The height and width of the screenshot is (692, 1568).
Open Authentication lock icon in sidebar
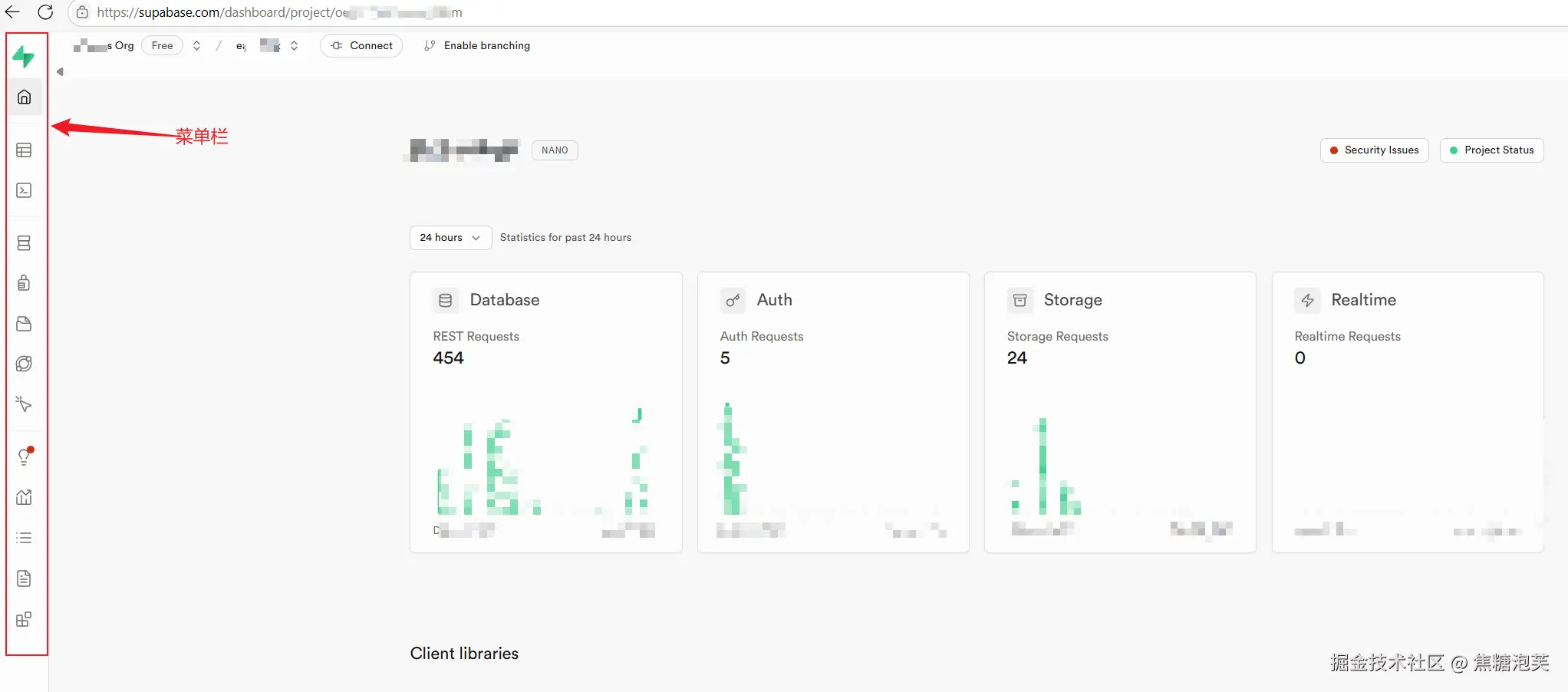pos(24,283)
